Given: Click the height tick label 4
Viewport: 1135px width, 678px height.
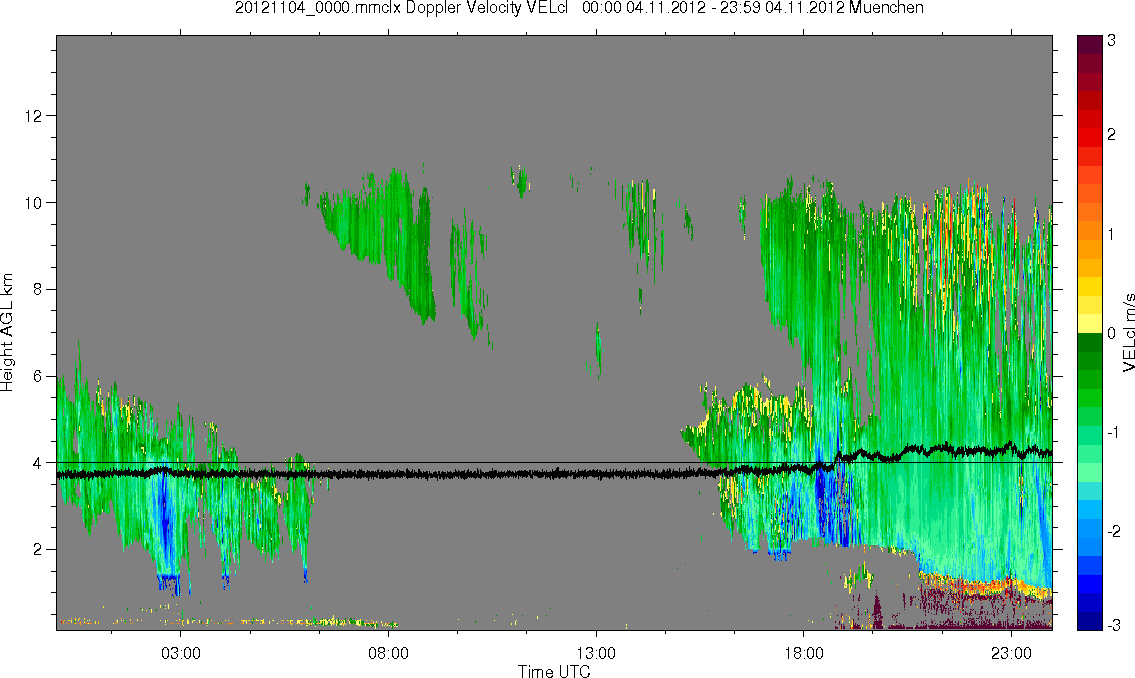Looking at the screenshot, I should (37, 463).
